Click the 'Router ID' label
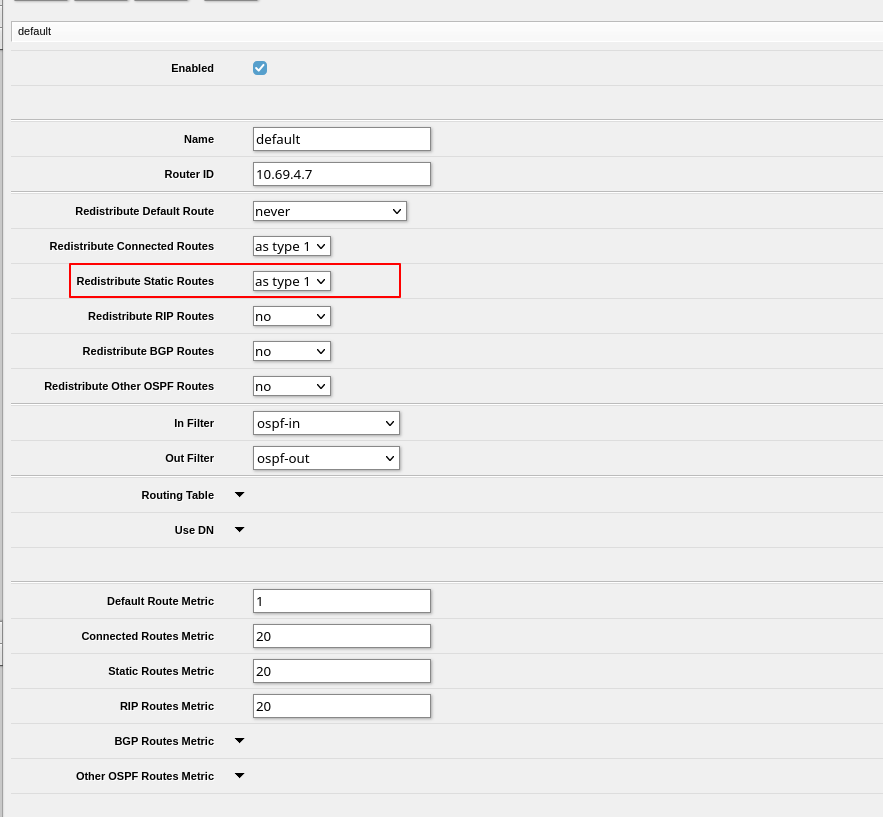 (189, 174)
